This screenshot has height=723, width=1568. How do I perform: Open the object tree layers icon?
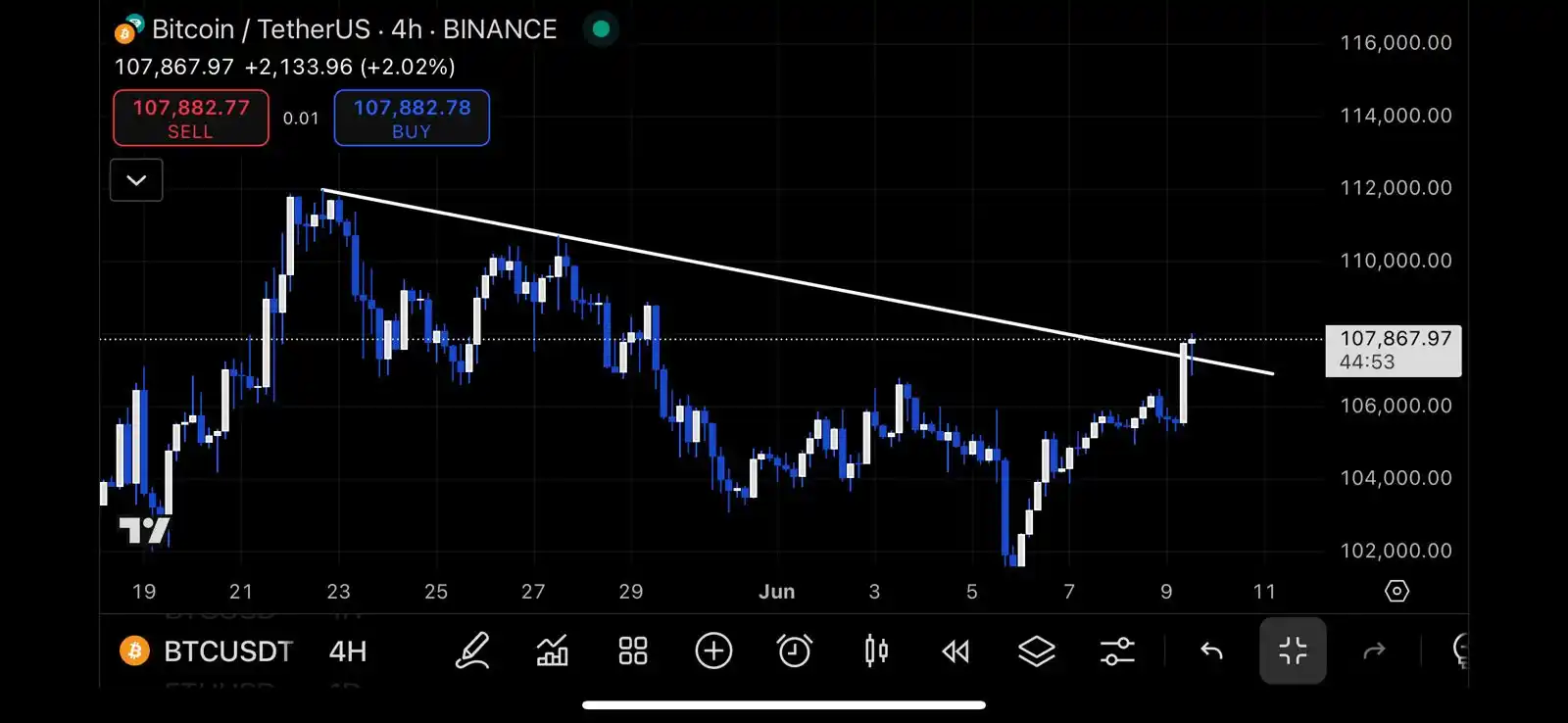click(x=1036, y=651)
